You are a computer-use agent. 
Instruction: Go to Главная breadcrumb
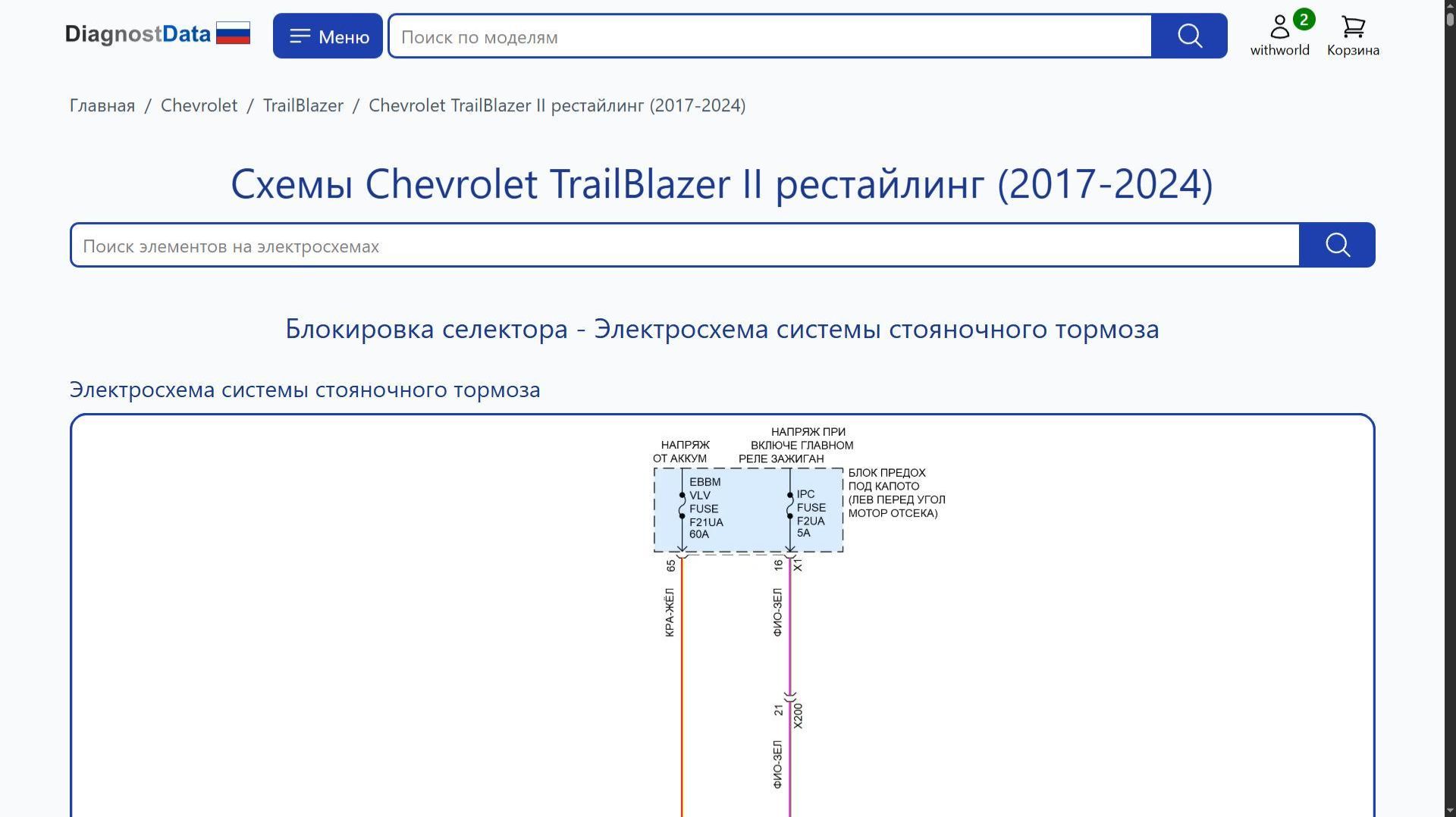click(x=102, y=105)
